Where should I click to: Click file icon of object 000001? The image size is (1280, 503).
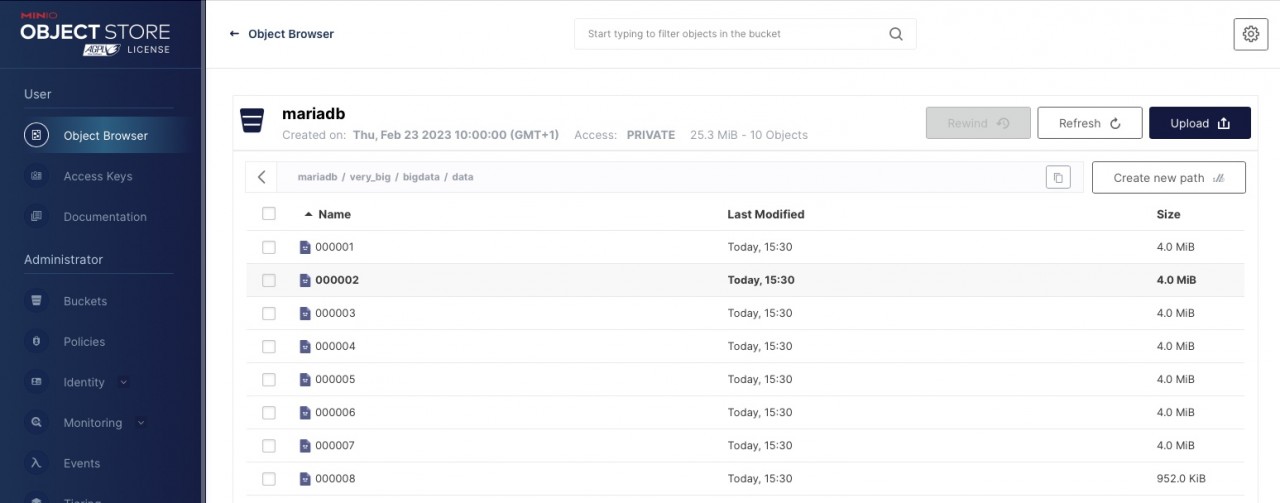tap(305, 247)
